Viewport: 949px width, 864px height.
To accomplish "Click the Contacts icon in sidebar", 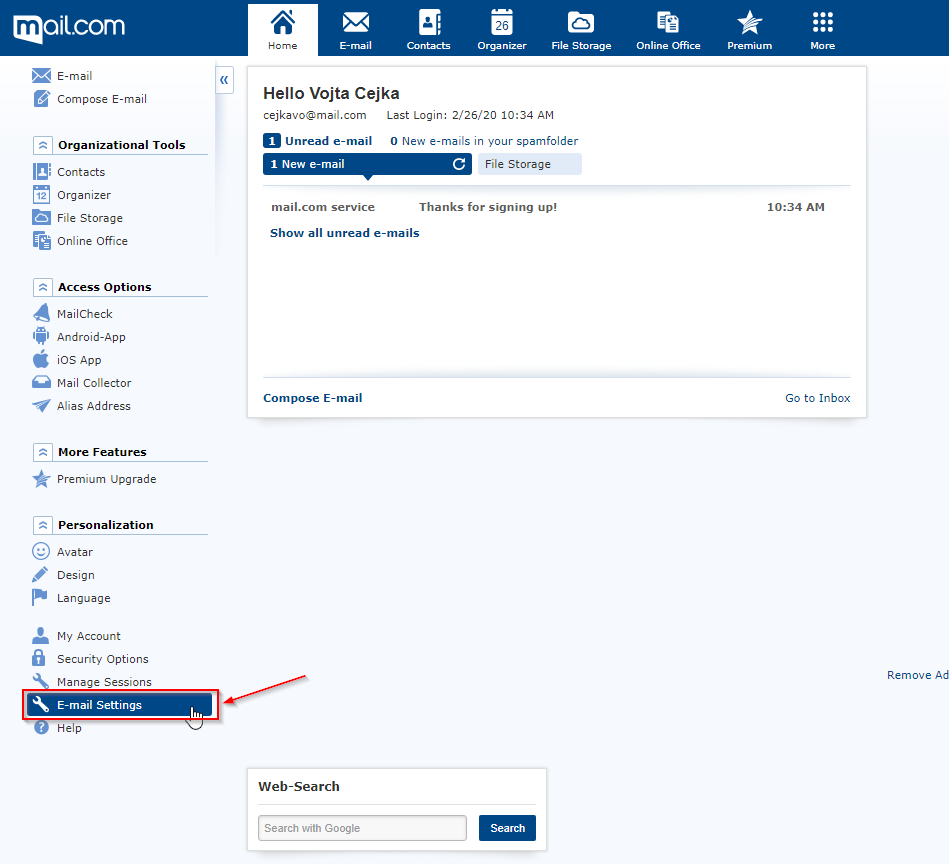I will pos(42,172).
